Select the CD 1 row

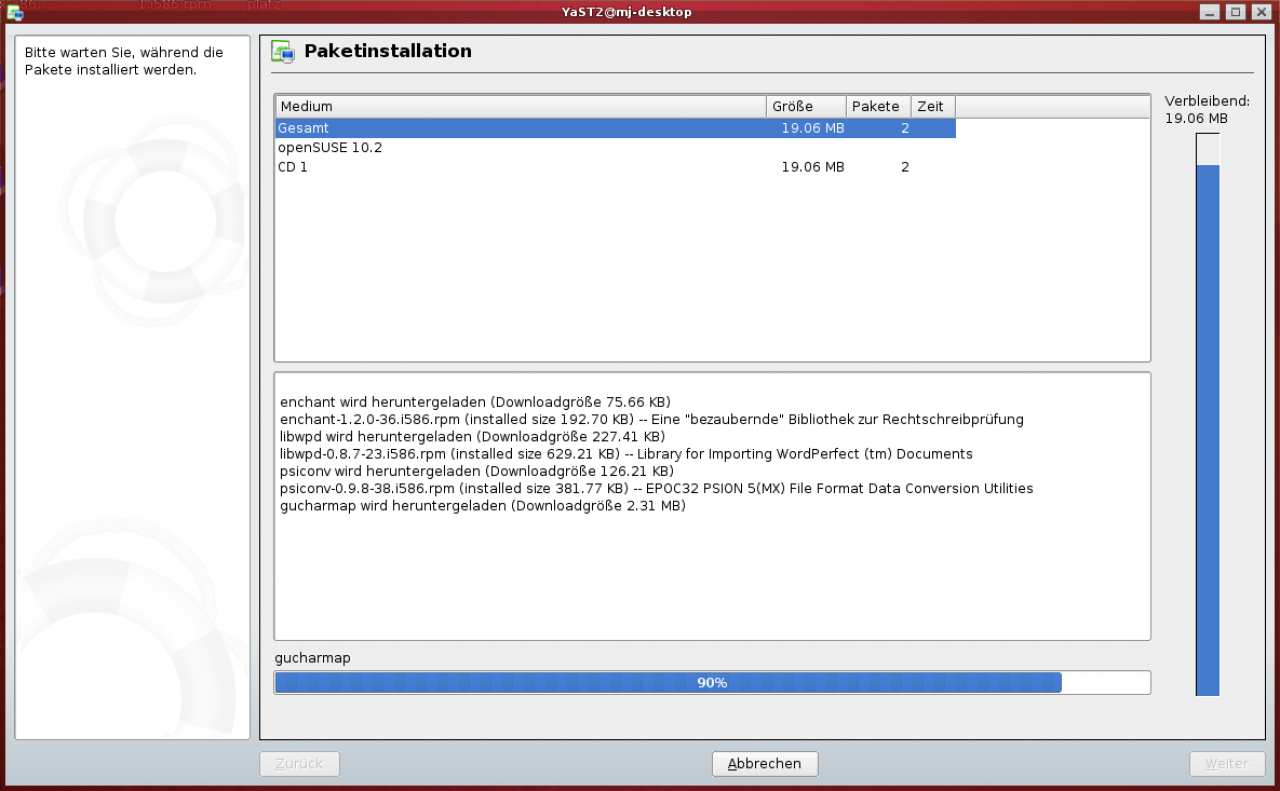[615, 167]
